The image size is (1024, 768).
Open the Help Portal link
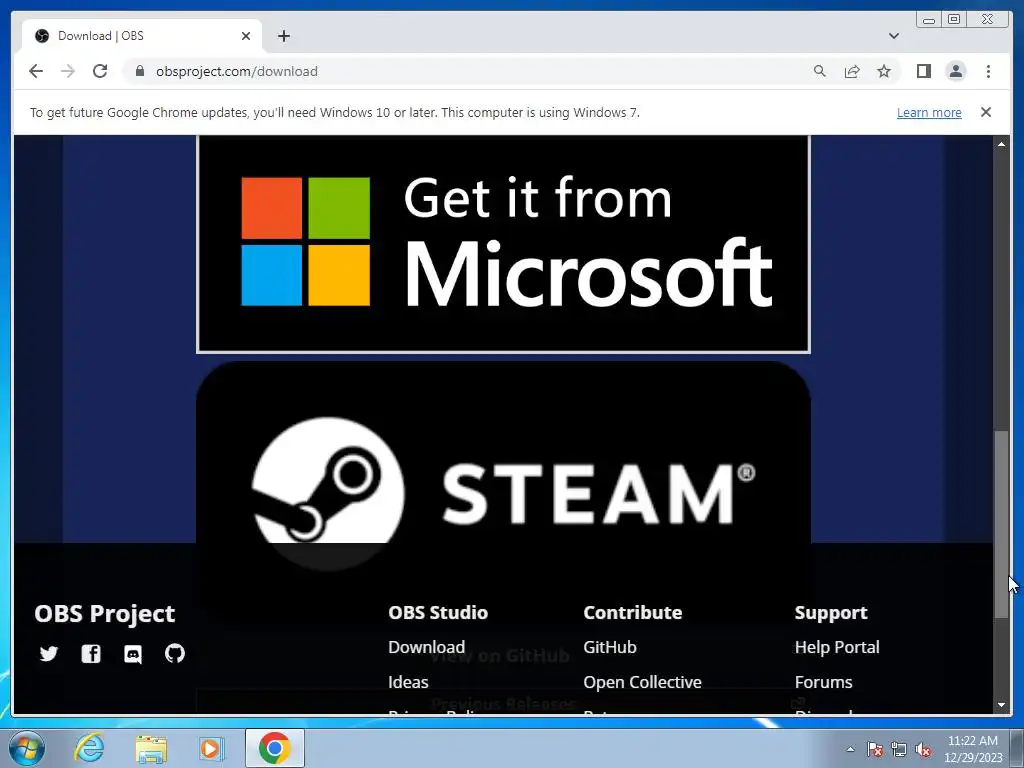837,647
